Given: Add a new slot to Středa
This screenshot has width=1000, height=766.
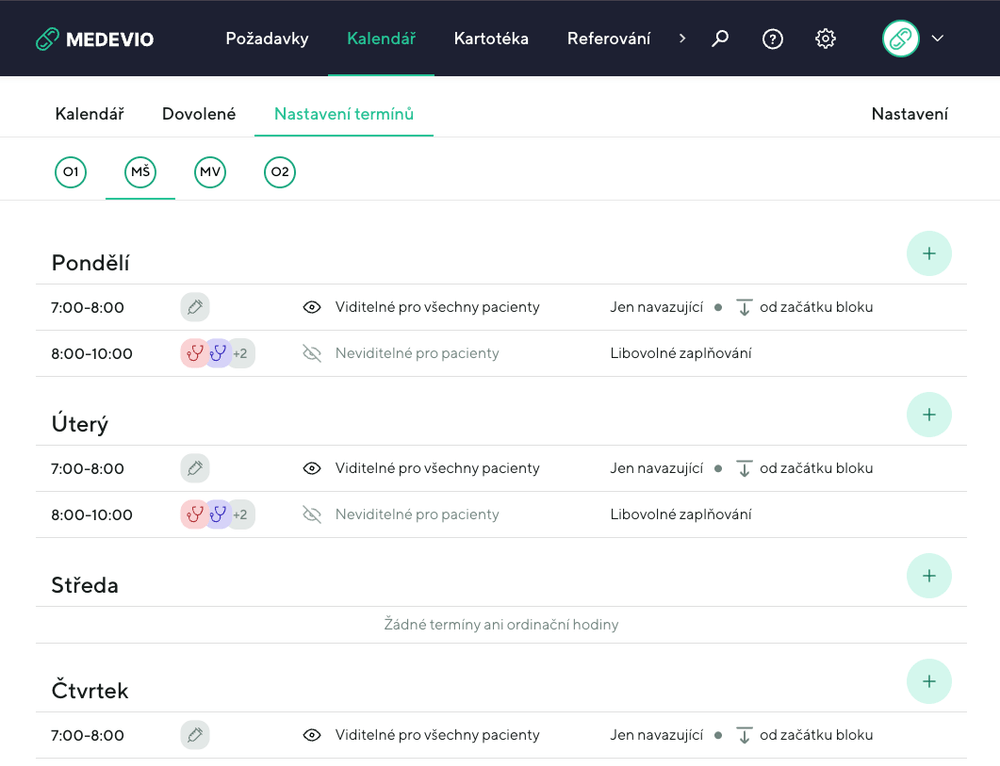Looking at the screenshot, I should point(928,576).
